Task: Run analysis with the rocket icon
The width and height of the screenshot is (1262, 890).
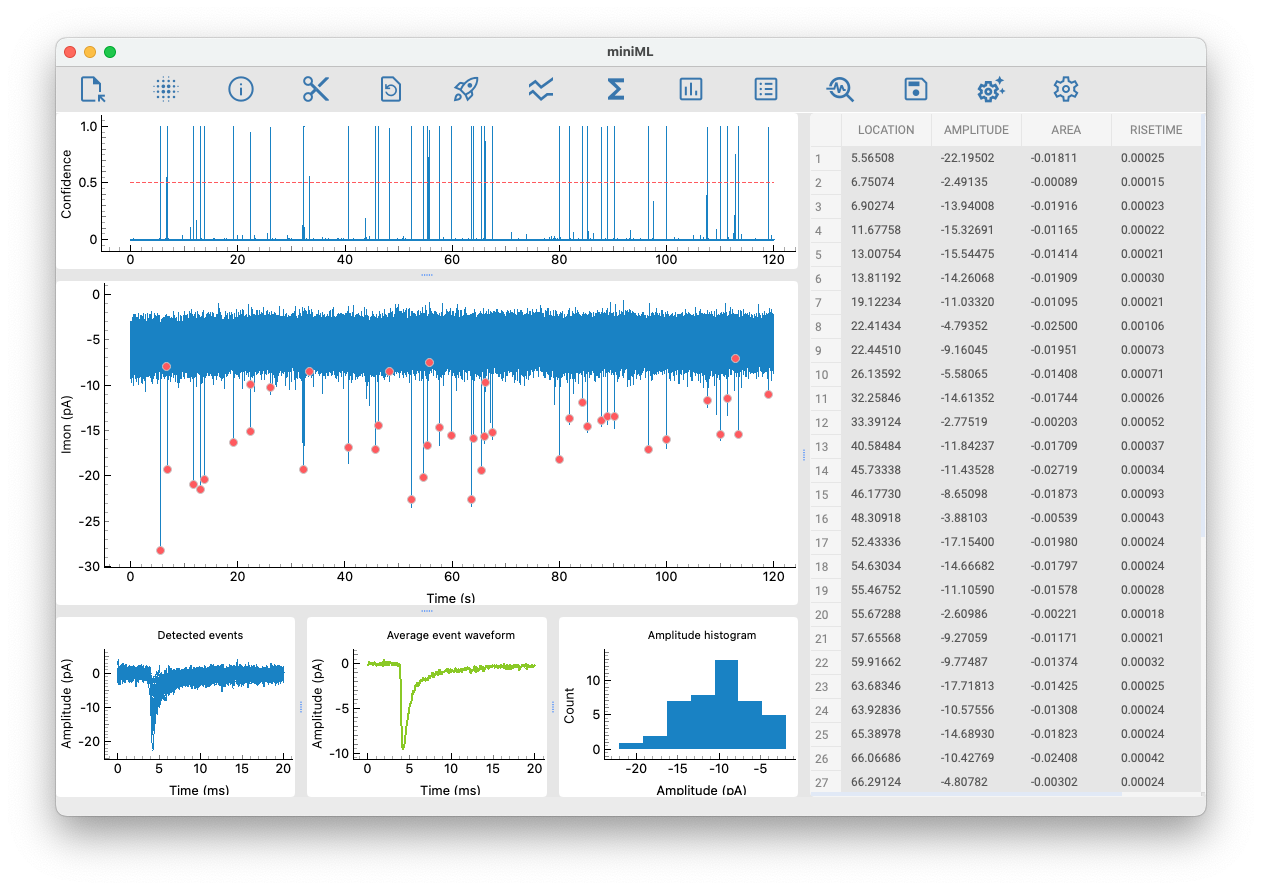Action: (466, 89)
